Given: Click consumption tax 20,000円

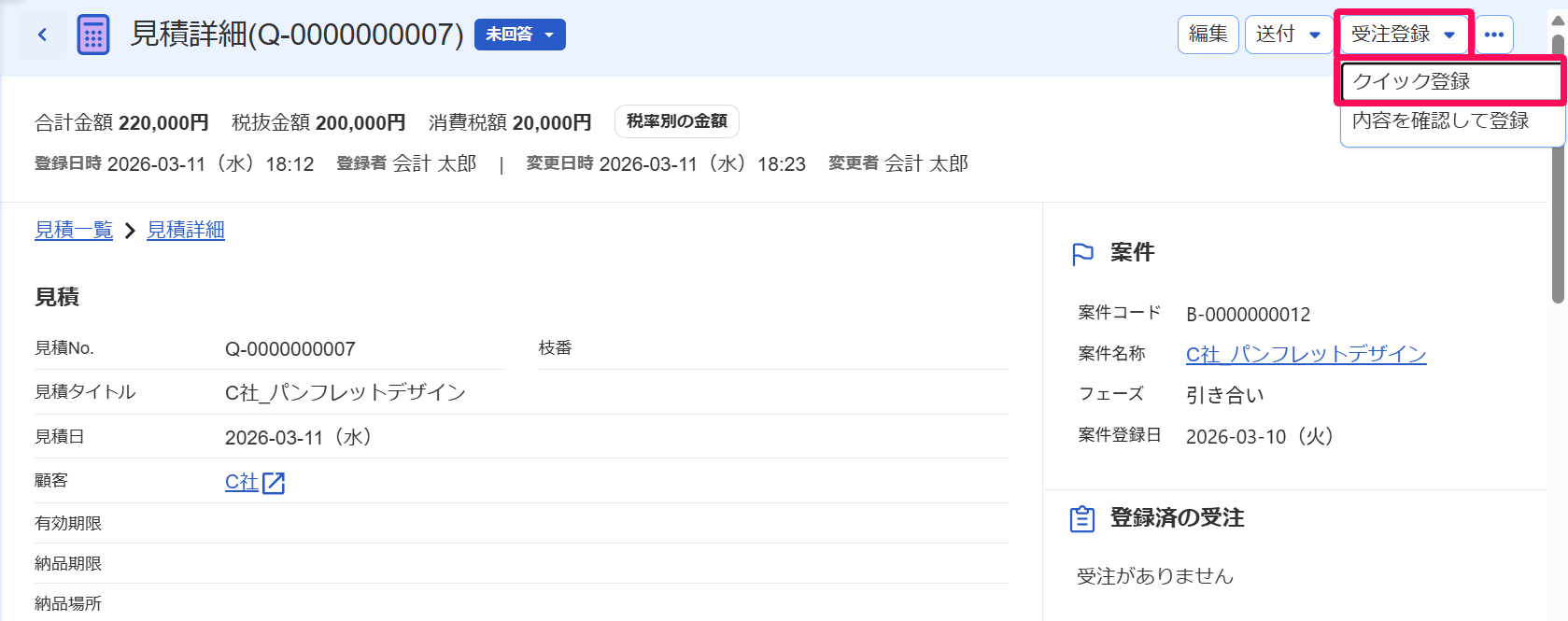Looking at the screenshot, I should pyautogui.click(x=552, y=122).
